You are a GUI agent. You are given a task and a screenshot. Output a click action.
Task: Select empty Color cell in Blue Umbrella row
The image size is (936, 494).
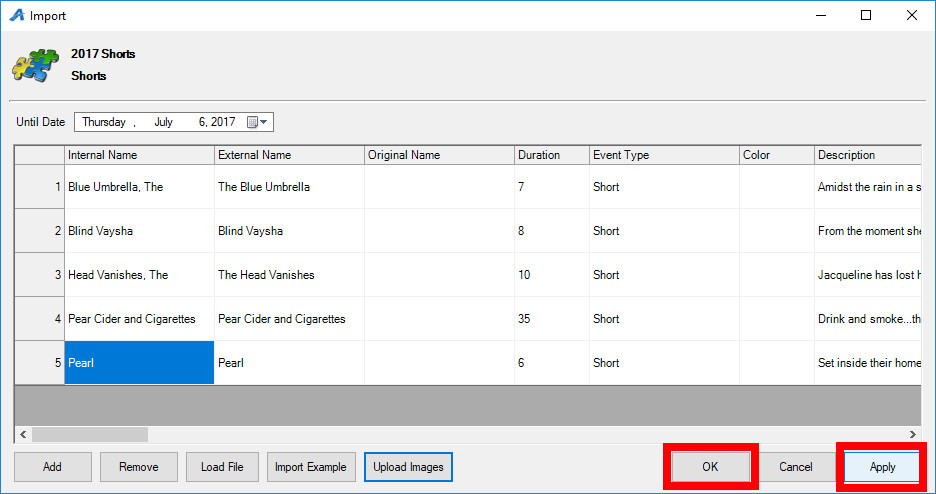777,187
